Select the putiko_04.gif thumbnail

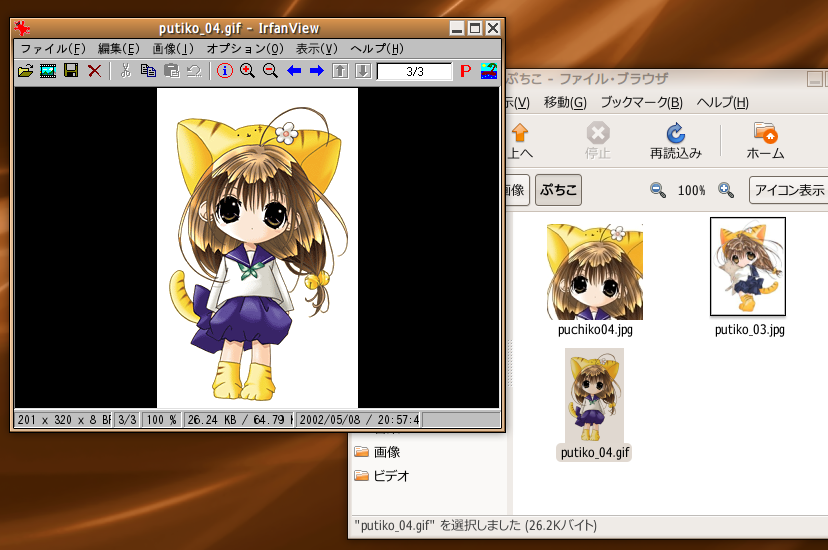(x=594, y=395)
